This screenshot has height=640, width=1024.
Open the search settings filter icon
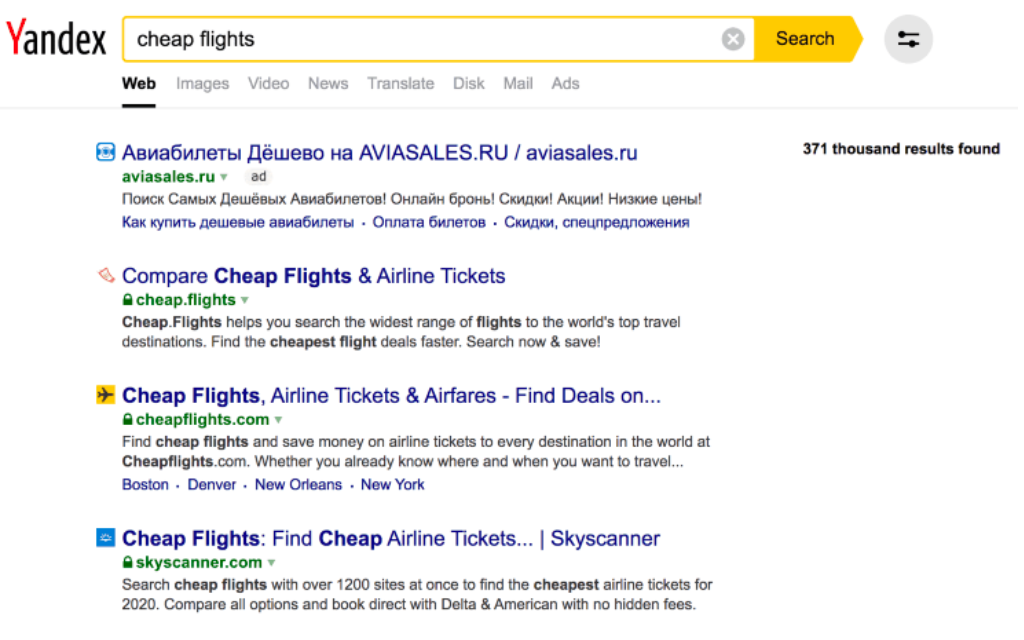[x=908, y=40]
